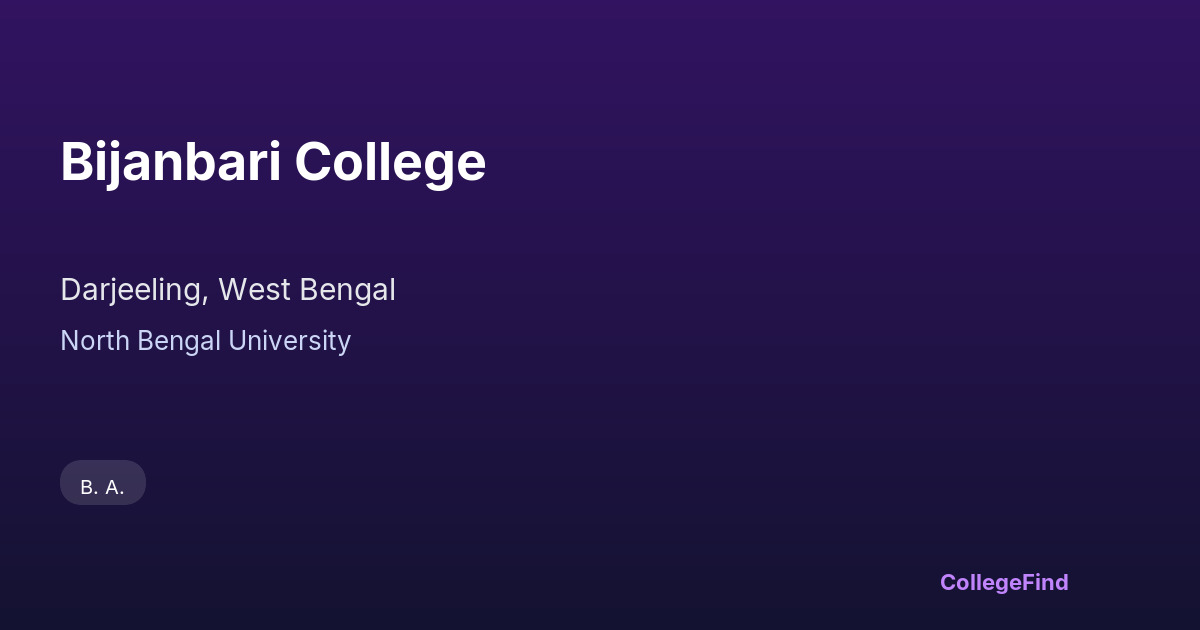Click the word College in the title
The width and height of the screenshot is (1200, 630).
(390, 162)
